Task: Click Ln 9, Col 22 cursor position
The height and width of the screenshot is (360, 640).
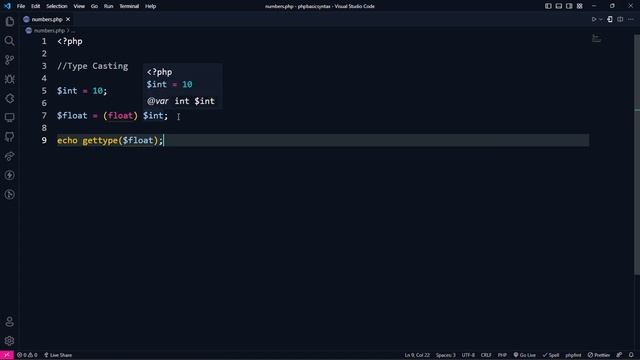Action: 417,355
